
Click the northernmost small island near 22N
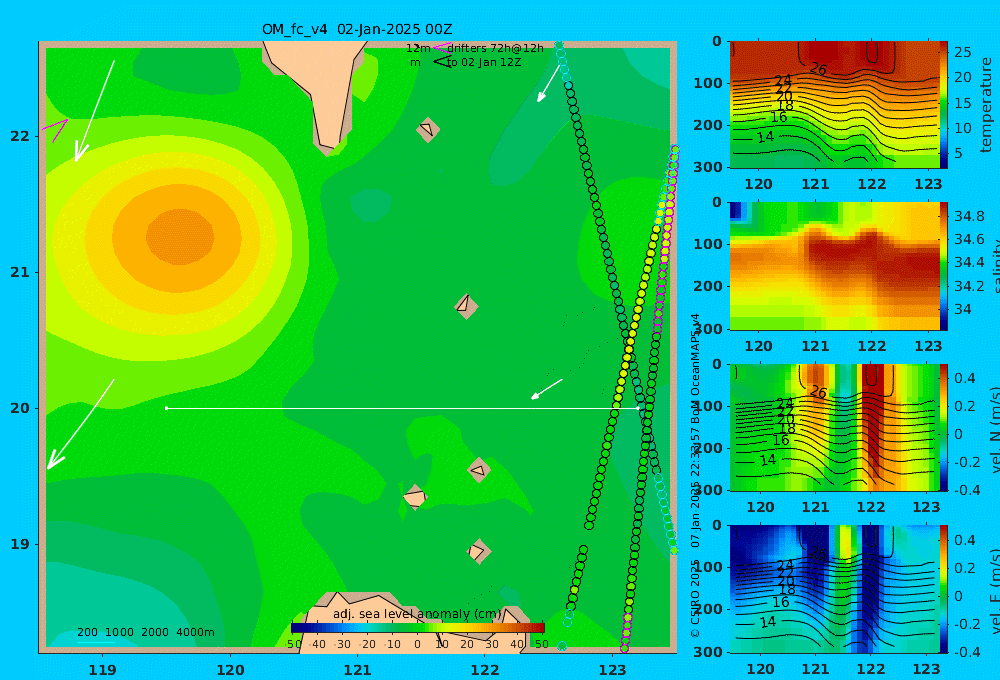428,129
